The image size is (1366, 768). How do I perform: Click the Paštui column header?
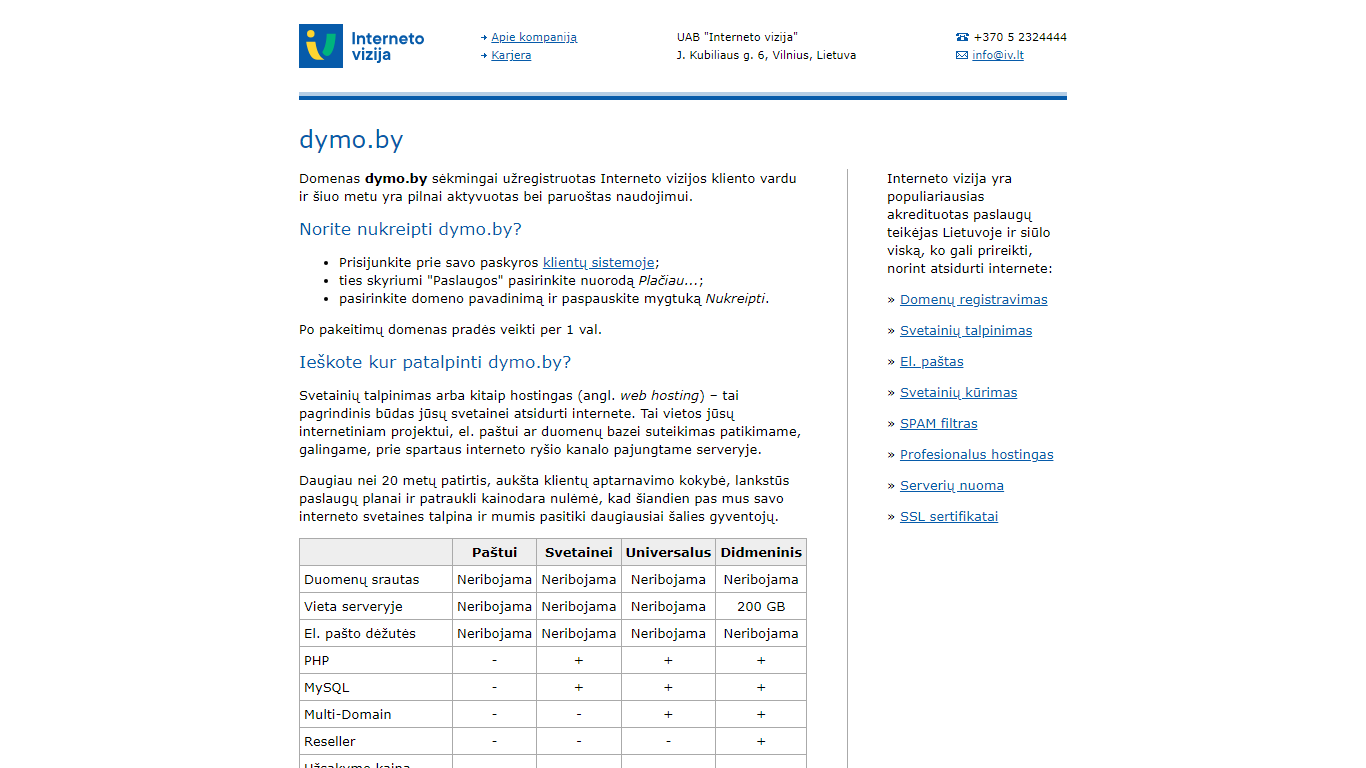pyautogui.click(x=495, y=552)
